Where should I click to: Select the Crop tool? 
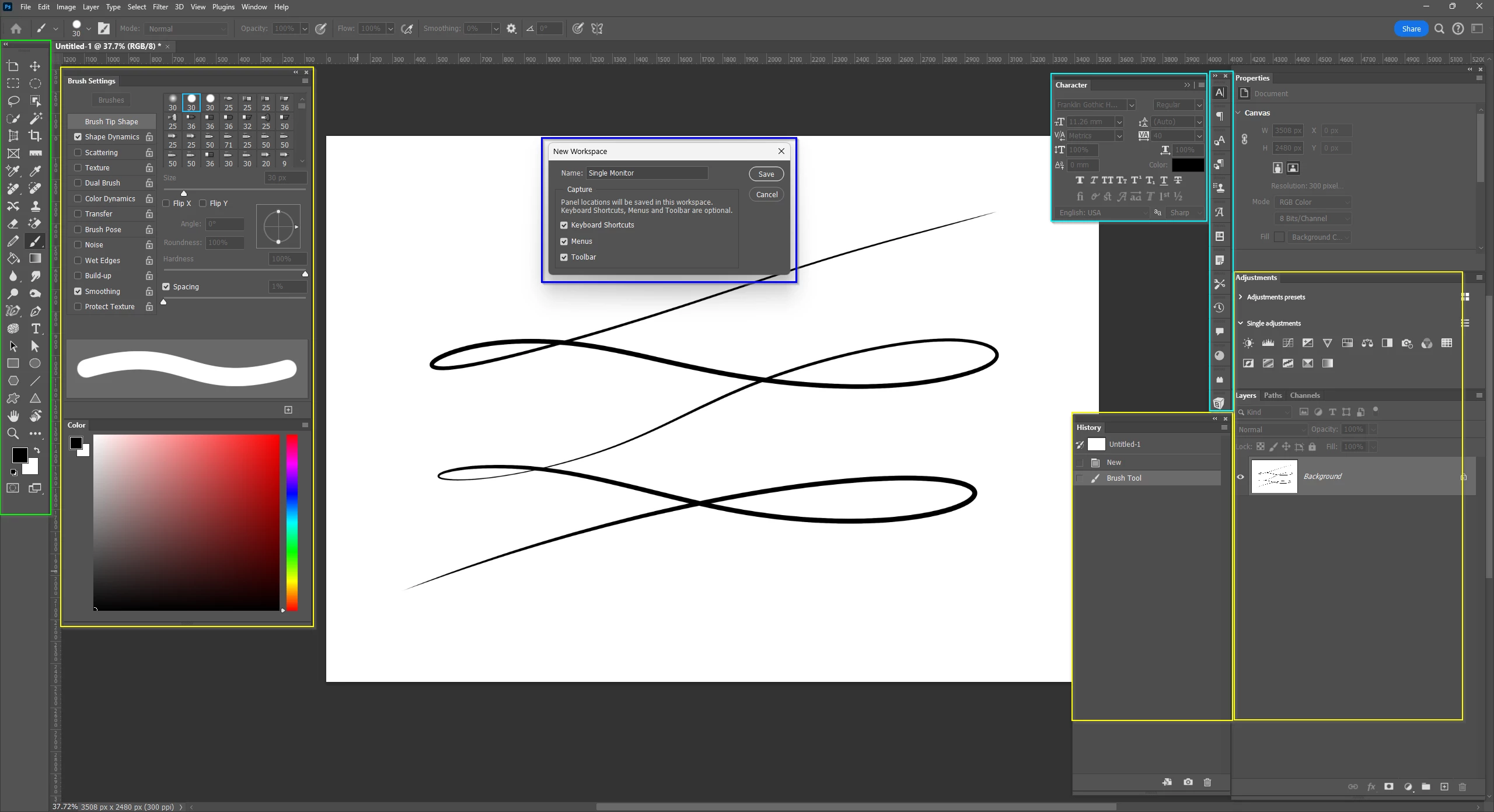[x=35, y=136]
